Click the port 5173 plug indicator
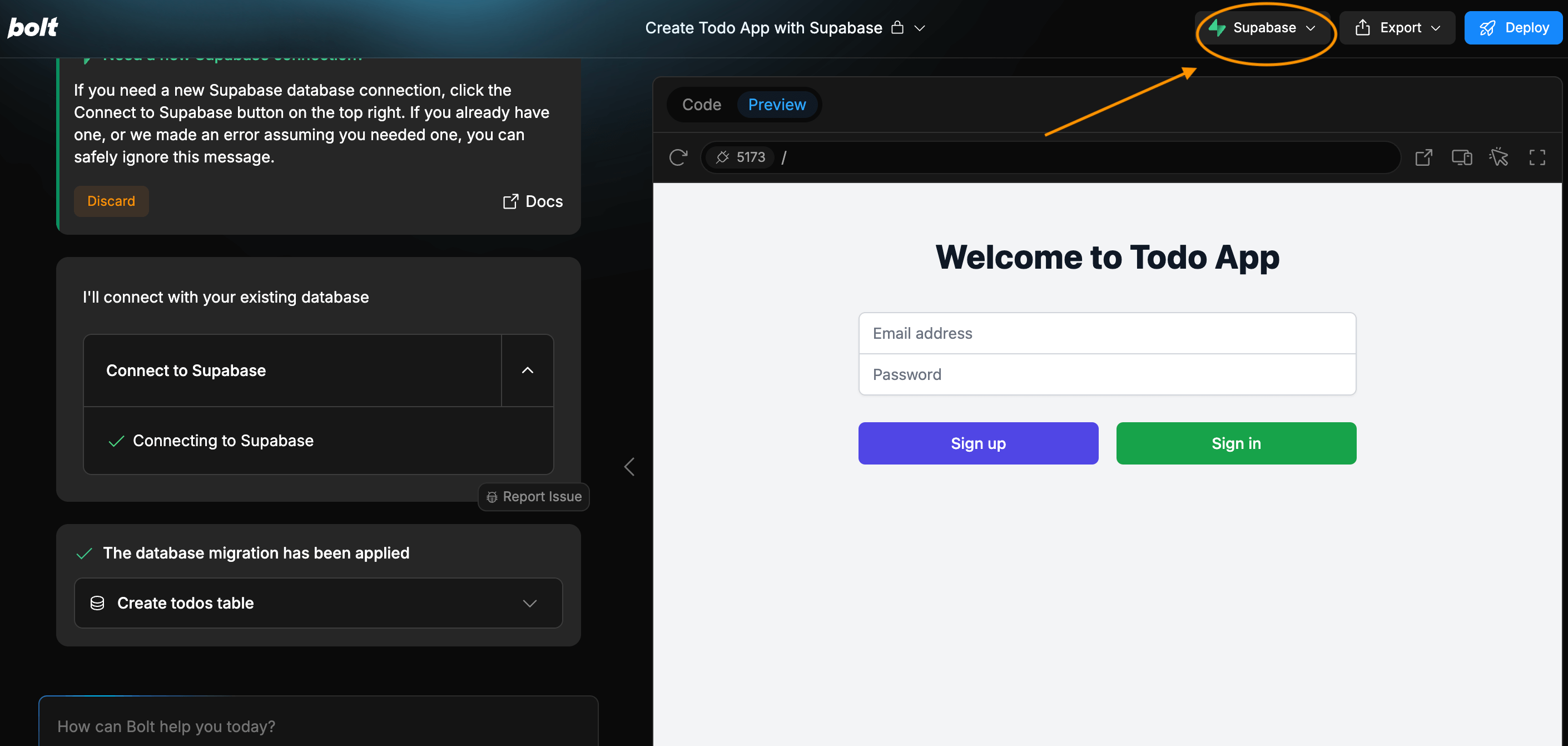 click(x=741, y=157)
